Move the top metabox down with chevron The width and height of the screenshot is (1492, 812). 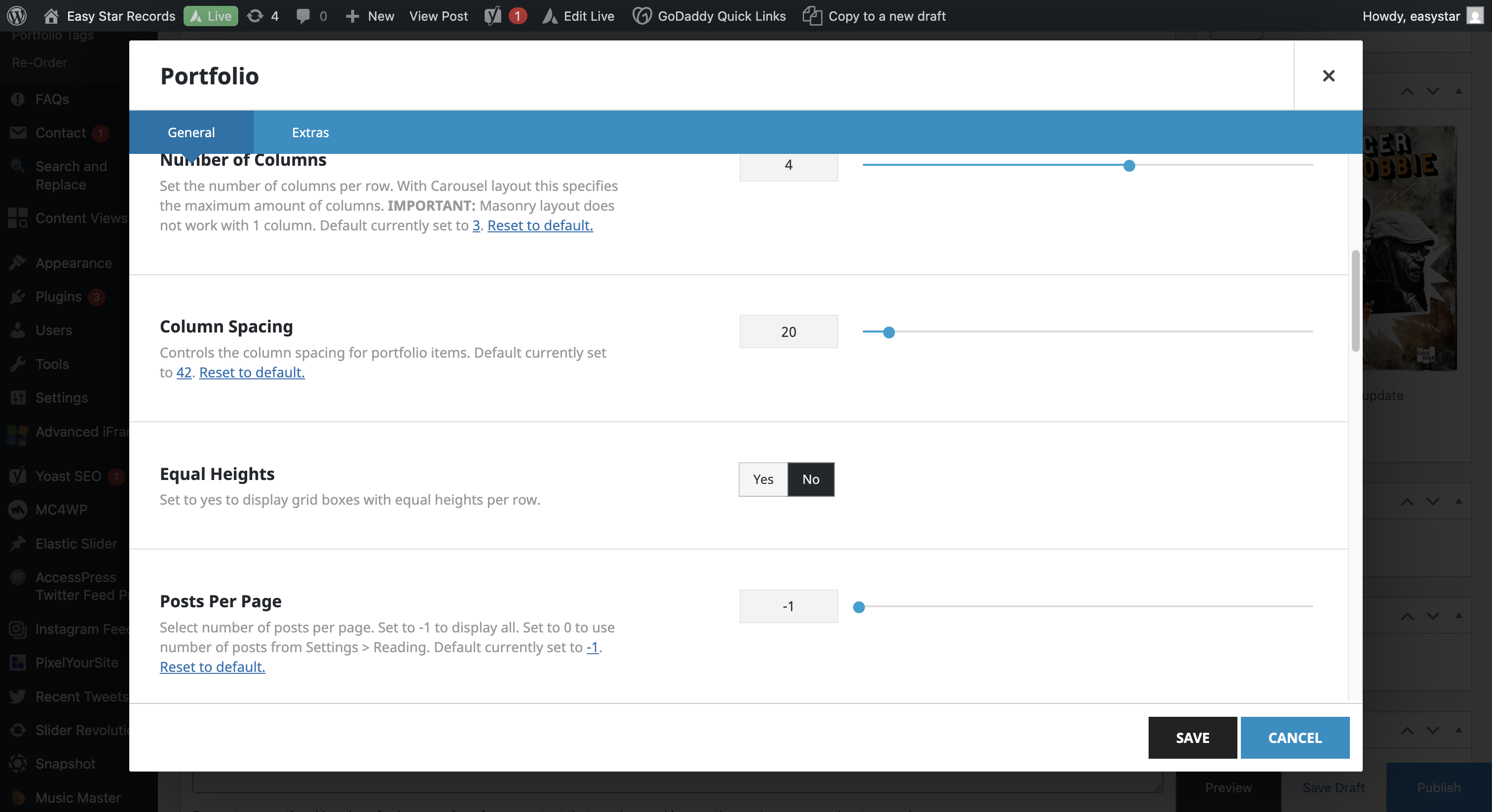1432,91
